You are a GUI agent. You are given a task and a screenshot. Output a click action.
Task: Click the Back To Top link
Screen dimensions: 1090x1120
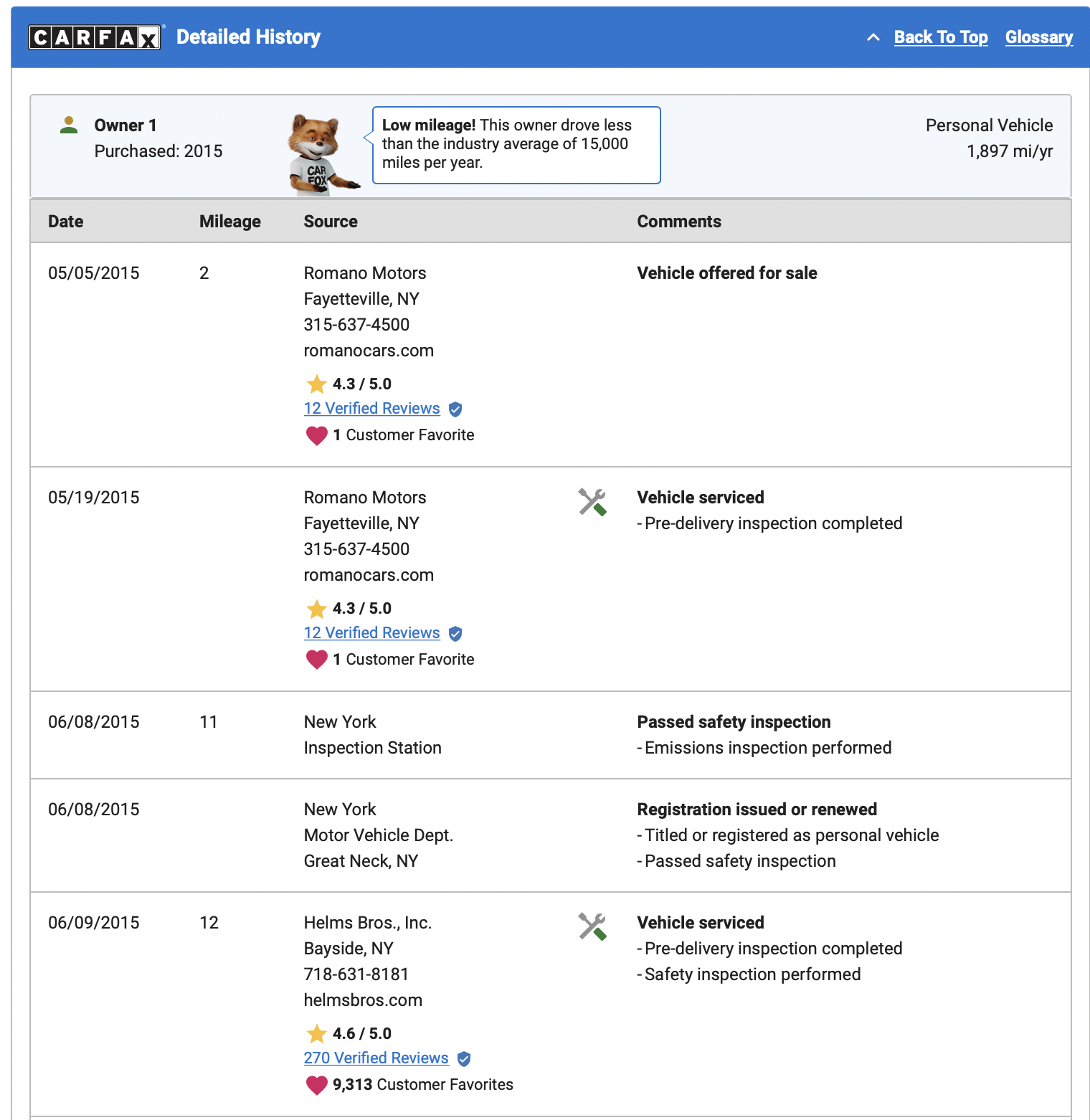[941, 37]
